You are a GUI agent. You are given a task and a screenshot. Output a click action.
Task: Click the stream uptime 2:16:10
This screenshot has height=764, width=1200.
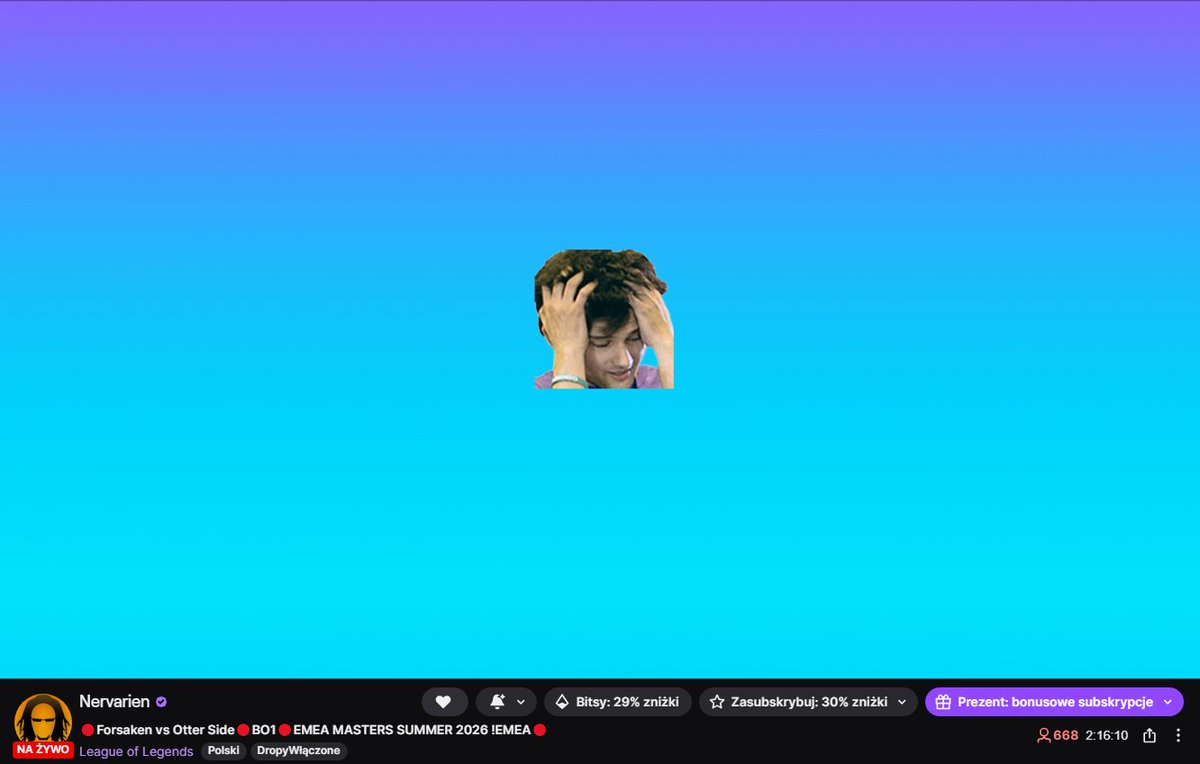pos(1107,735)
